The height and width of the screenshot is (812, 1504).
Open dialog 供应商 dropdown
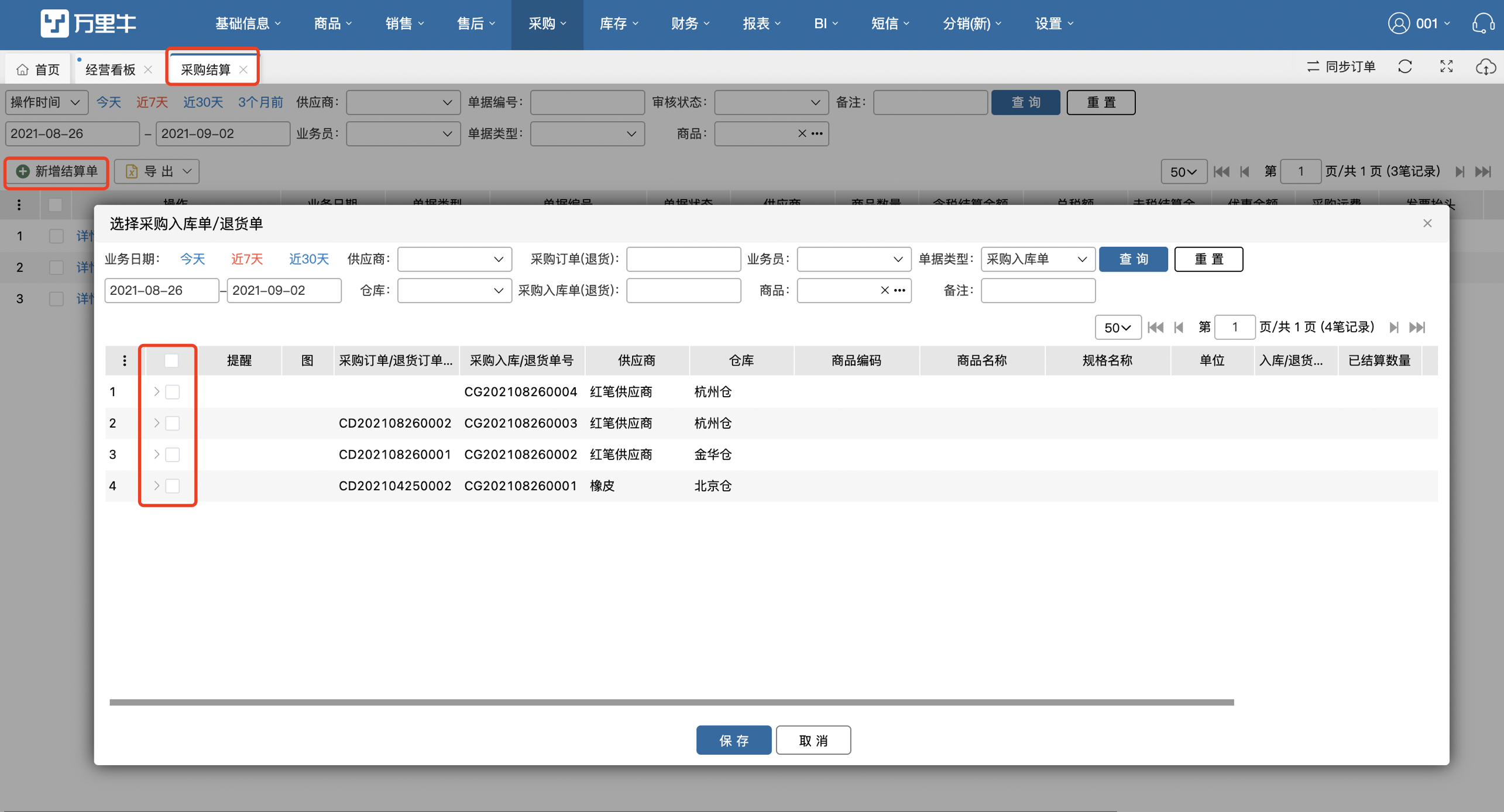click(454, 259)
